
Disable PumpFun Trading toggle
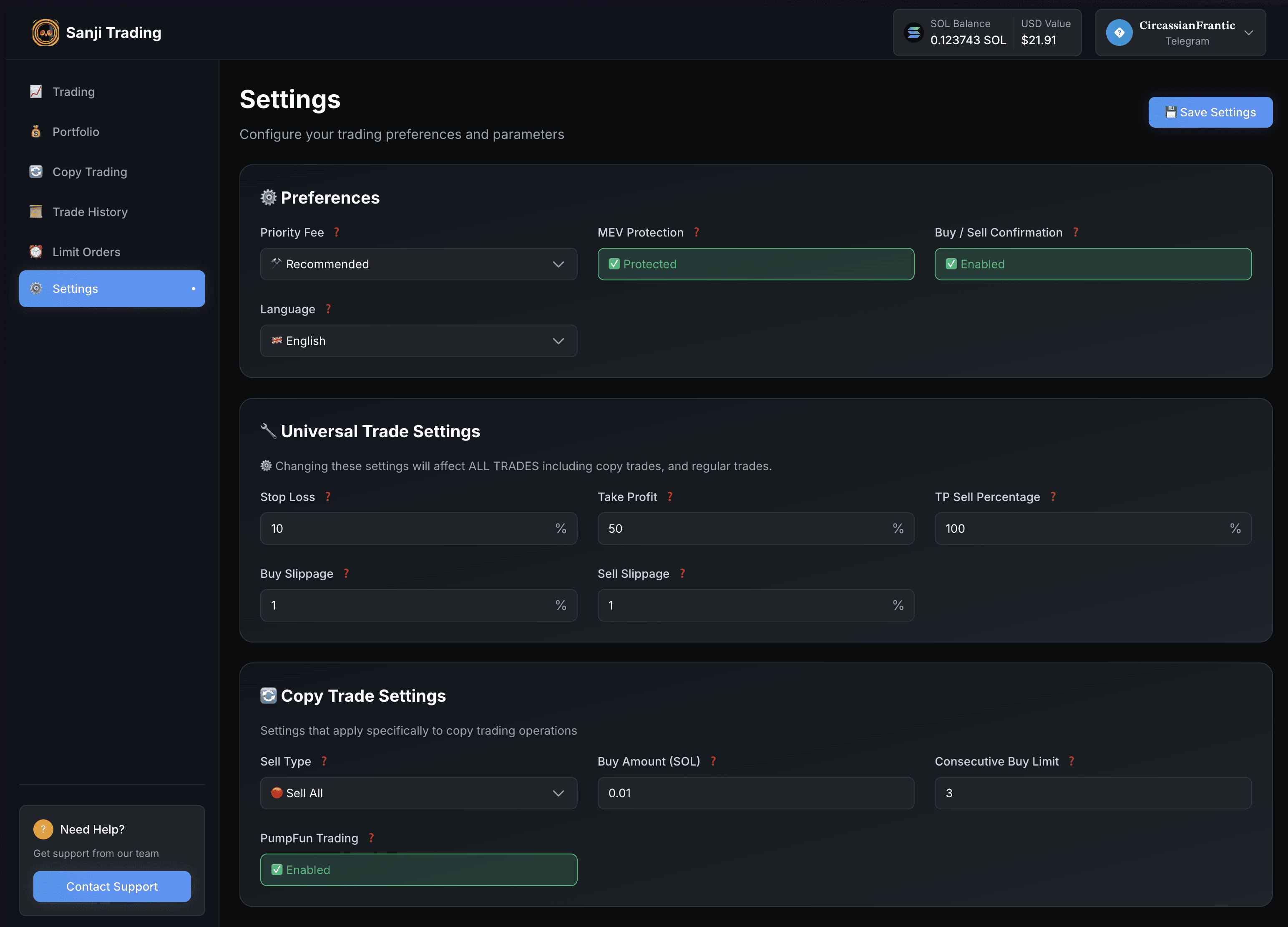(x=418, y=869)
